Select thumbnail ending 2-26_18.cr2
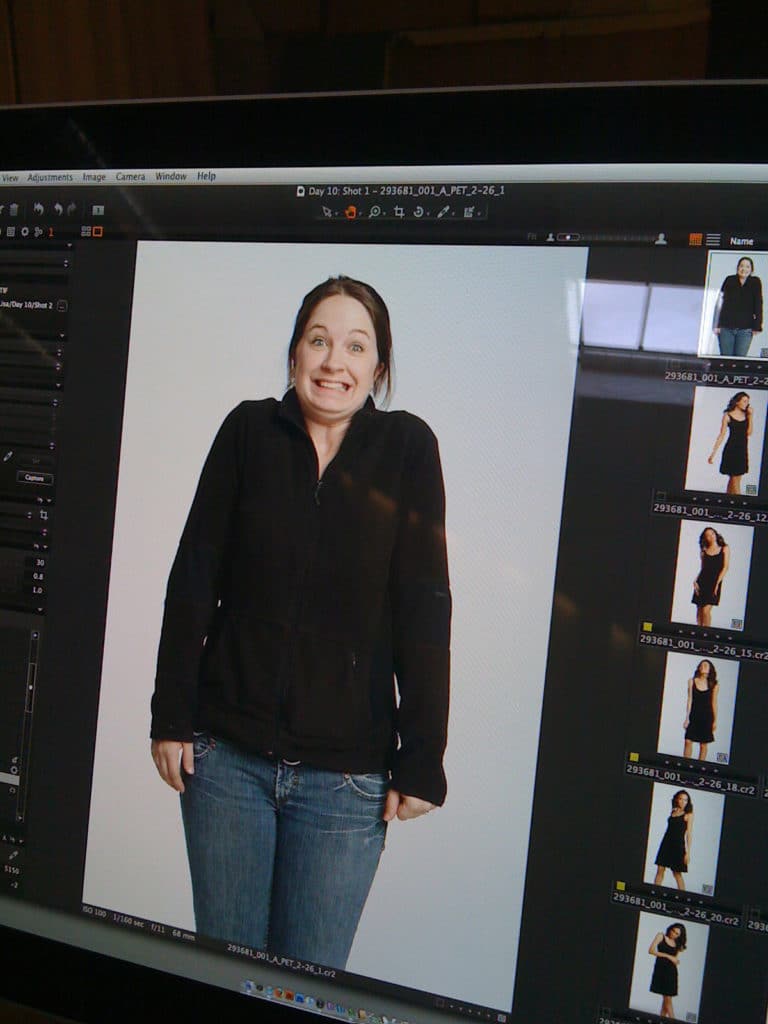This screenshot has width=768, height=1024. pos(698,706)
